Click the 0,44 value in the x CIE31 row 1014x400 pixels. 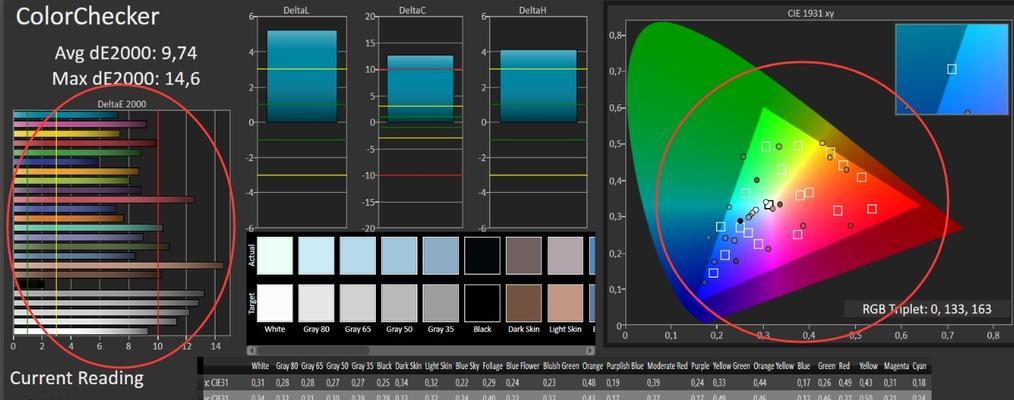coord(760,383)
